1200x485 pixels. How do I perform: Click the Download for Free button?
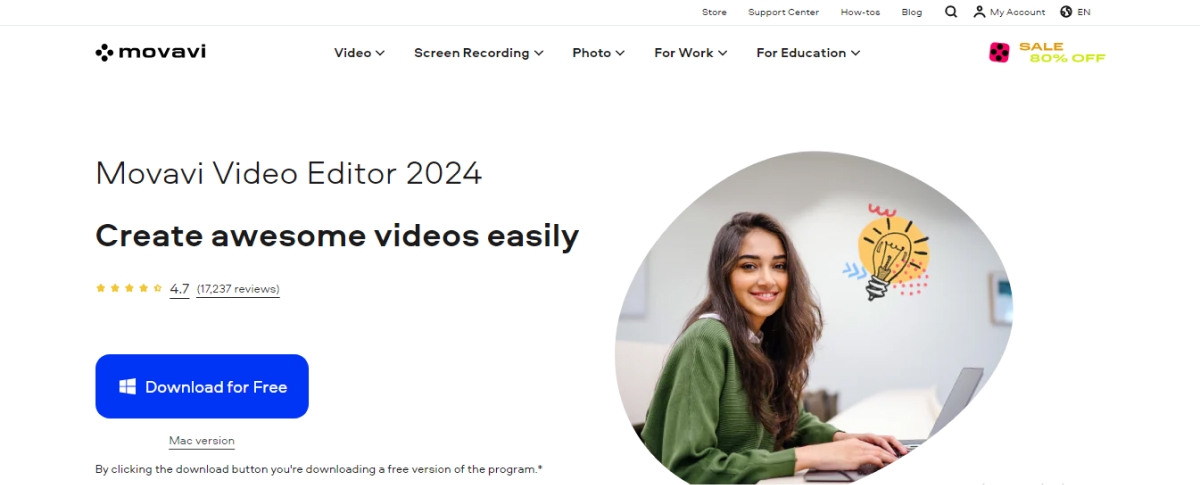tap(202, 386)
